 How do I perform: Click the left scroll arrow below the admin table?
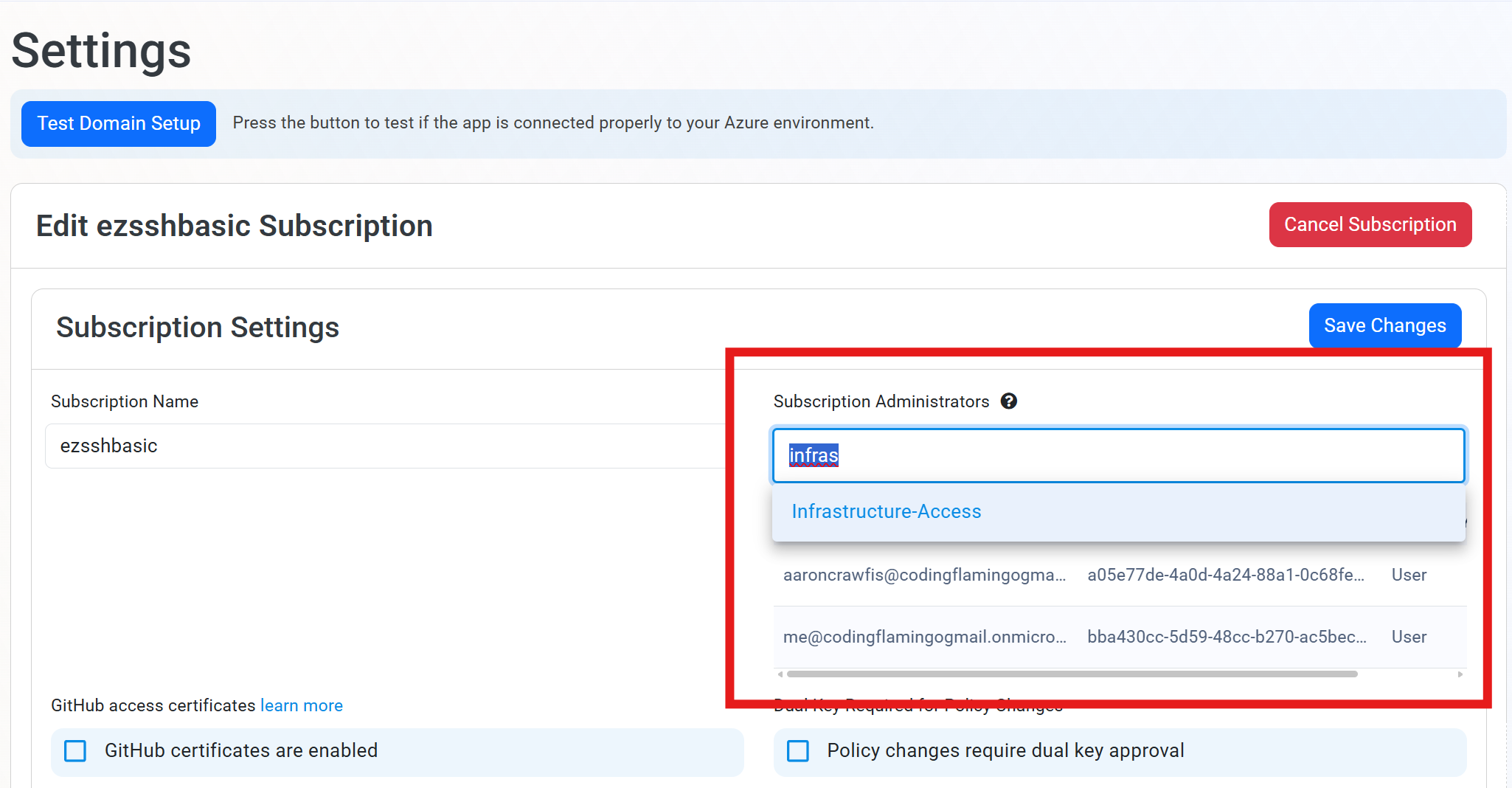point(780,674)
